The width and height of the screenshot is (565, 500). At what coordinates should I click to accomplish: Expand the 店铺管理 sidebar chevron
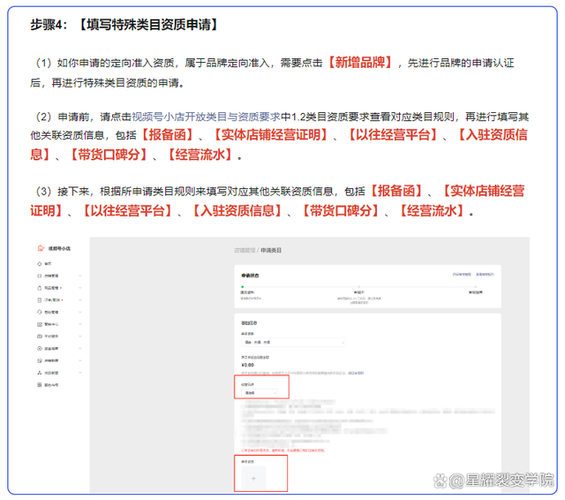[x=80, y=276]
